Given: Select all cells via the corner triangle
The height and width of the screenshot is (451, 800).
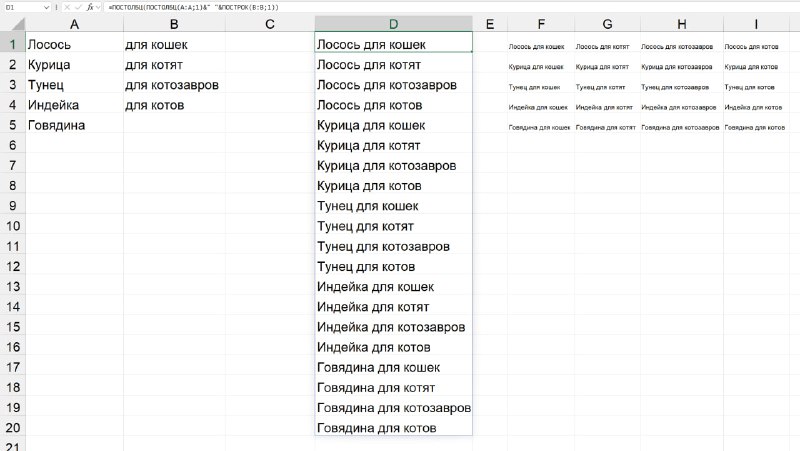Looking at the screenshot, I should [x=18, y=24].
